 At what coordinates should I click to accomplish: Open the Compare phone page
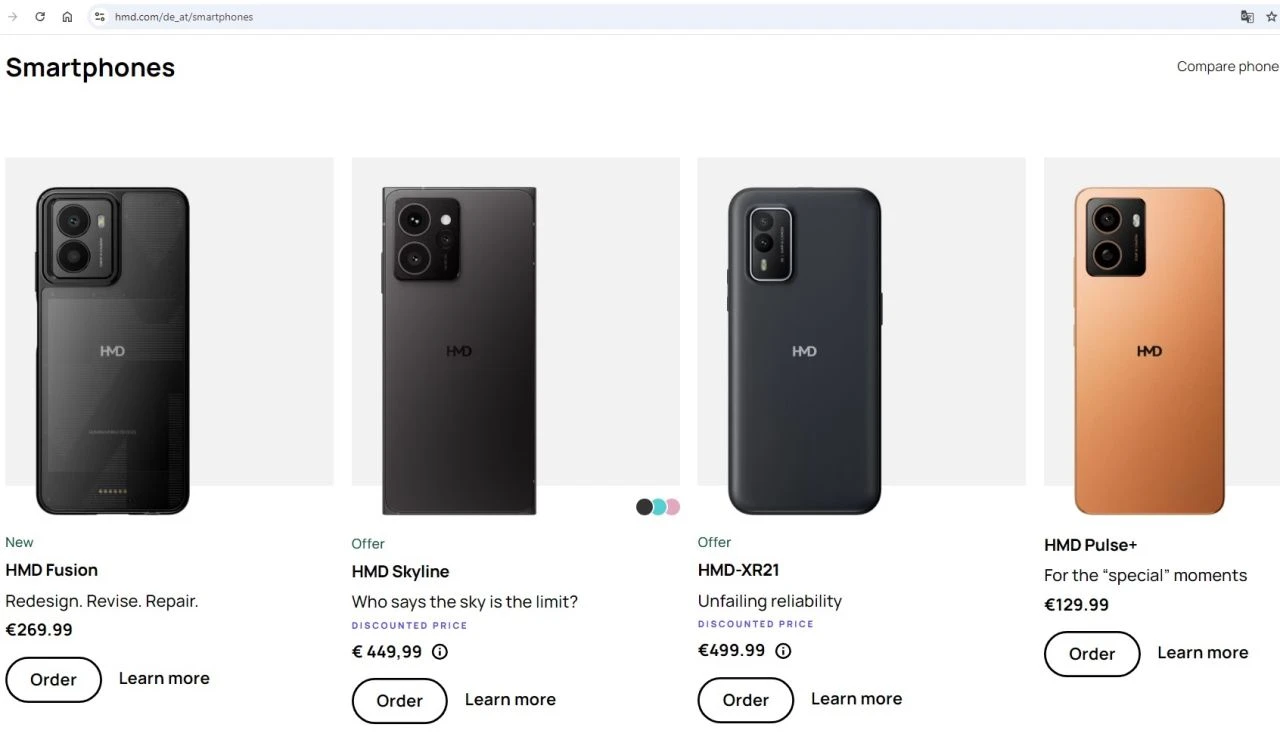click(1227, 66)
